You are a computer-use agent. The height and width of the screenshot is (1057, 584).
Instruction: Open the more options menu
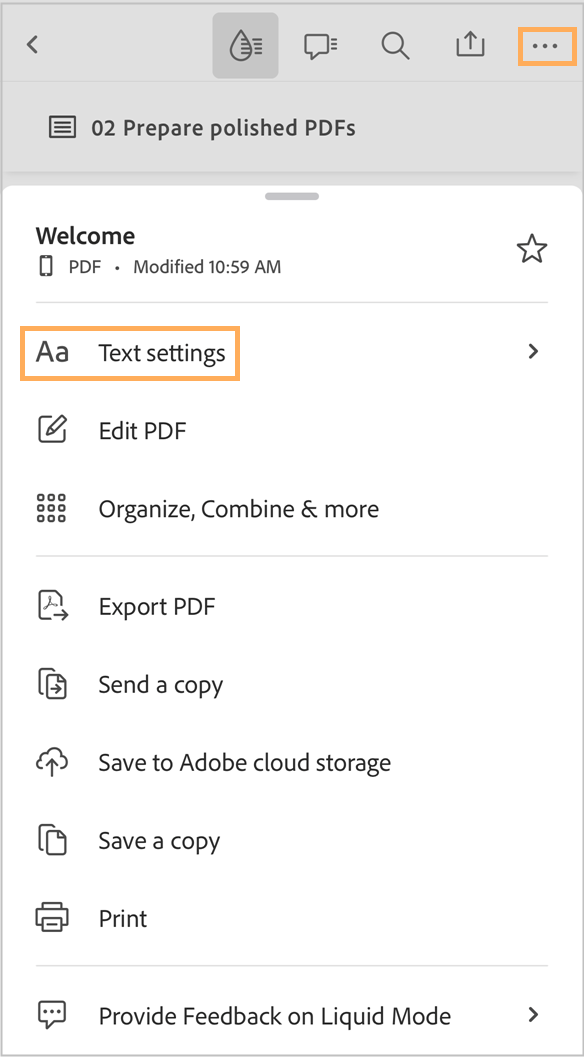(546, 44)
